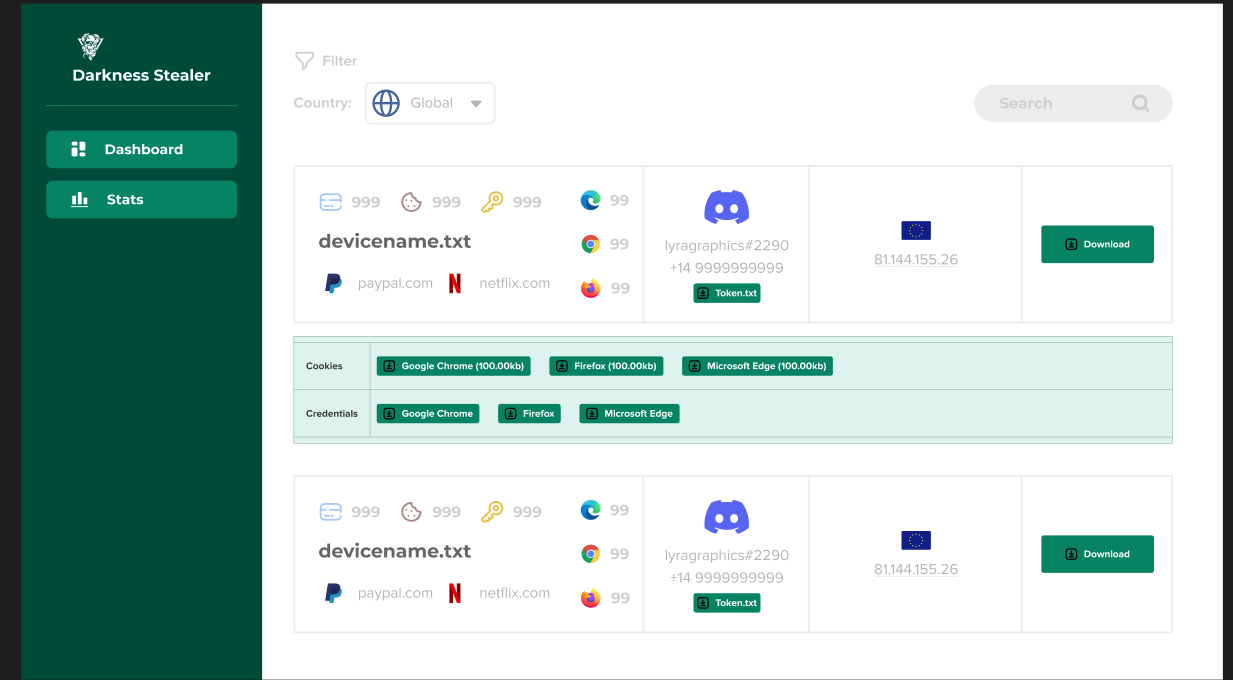Click the Darkness Stealer logo icon
This screenshot has height=680, width=1233.
pyautogui.click(x=91, y=46)
